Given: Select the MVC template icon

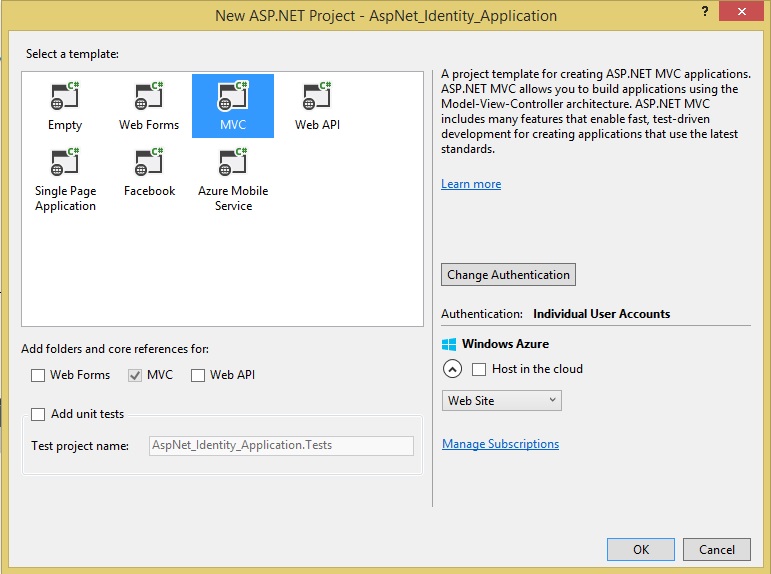Looking at the screenshot, I should tap(233, 99).
